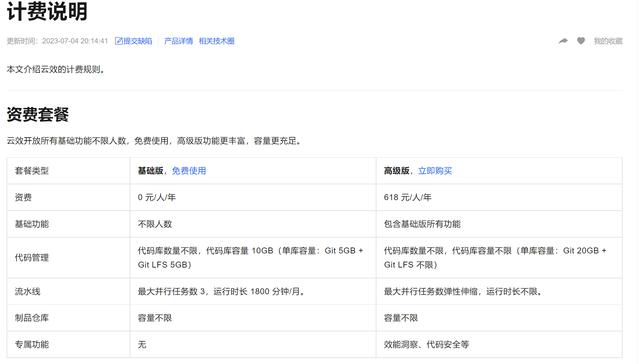The width and height of the screenshot is (640, 364).
Task: Open the 产品详情 link
Action: (x=178, y=41)
